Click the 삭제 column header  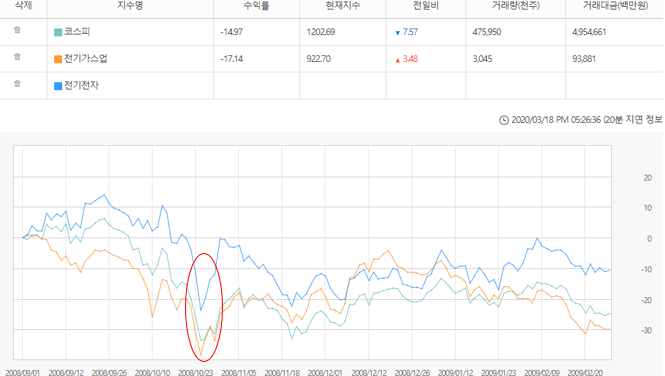[23, 5]
